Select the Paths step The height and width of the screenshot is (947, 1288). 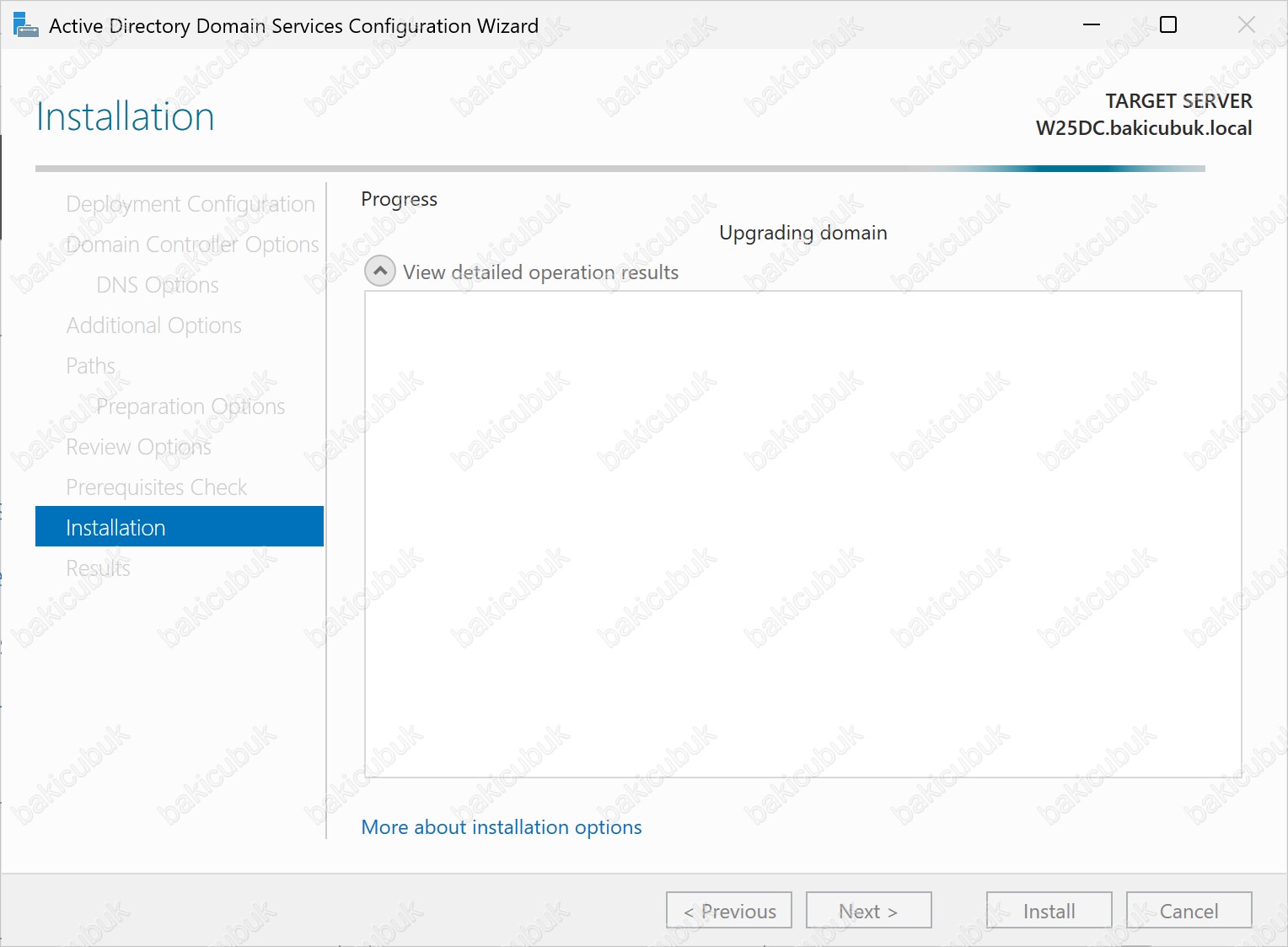tap(90, 366)
